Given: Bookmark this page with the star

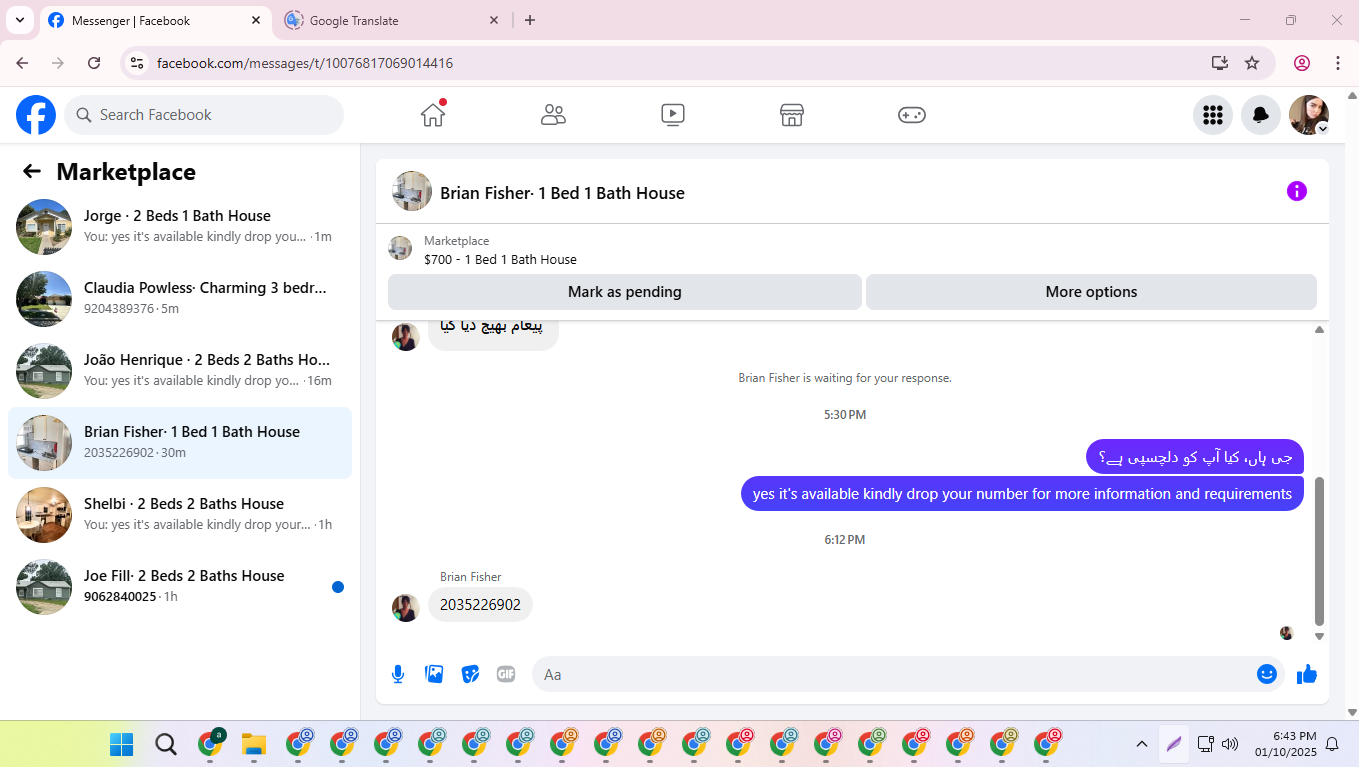Looking at the screenshot, I should pos(1252,63).
